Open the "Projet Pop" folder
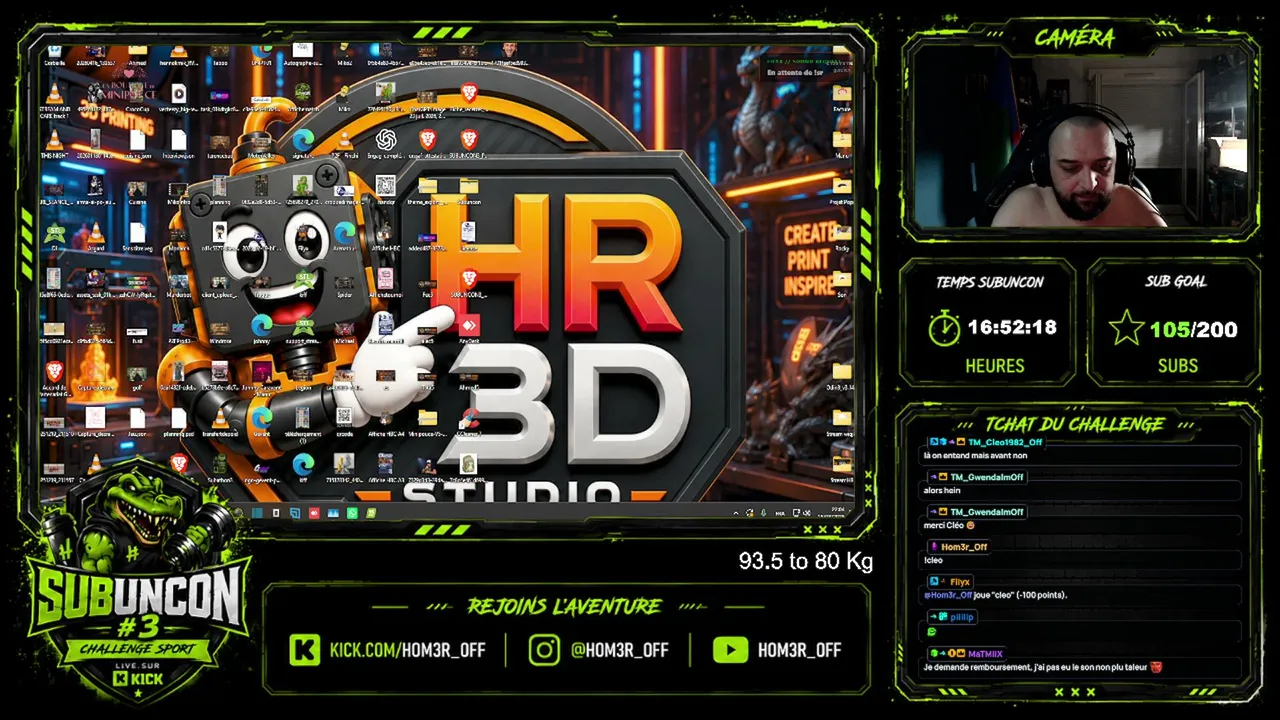Image resolution: width=1280 pixels, height=720 pixels. [x=842, y=190]
